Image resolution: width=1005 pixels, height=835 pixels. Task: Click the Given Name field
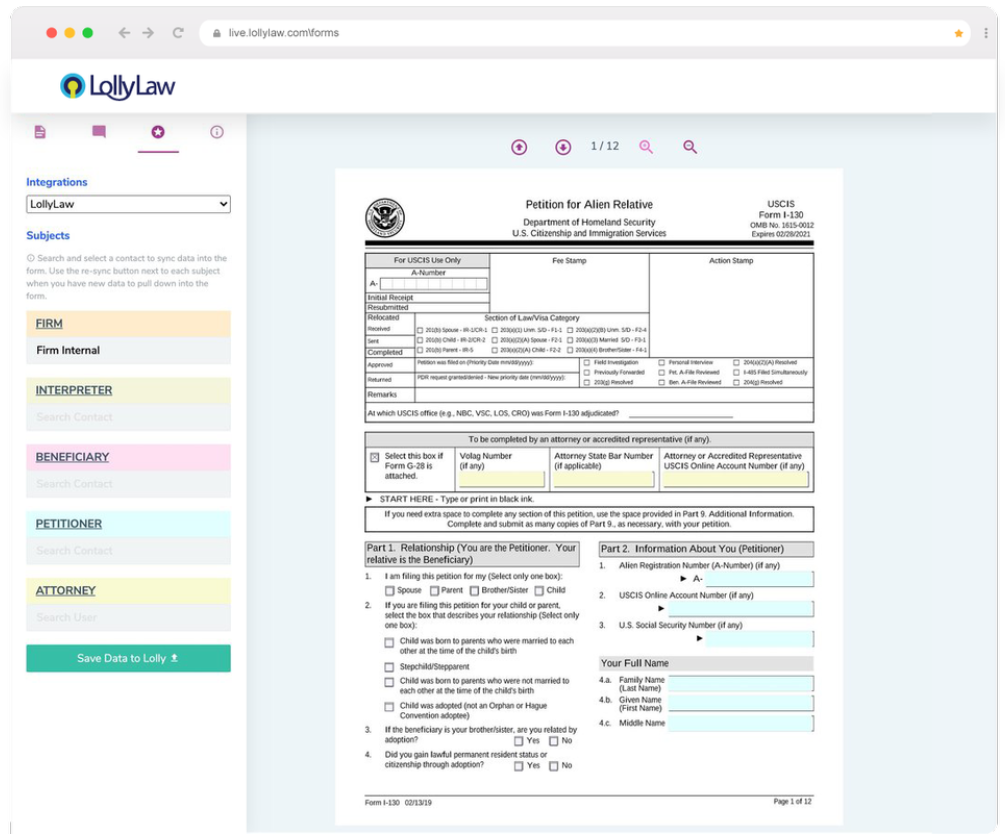(740, 703)
